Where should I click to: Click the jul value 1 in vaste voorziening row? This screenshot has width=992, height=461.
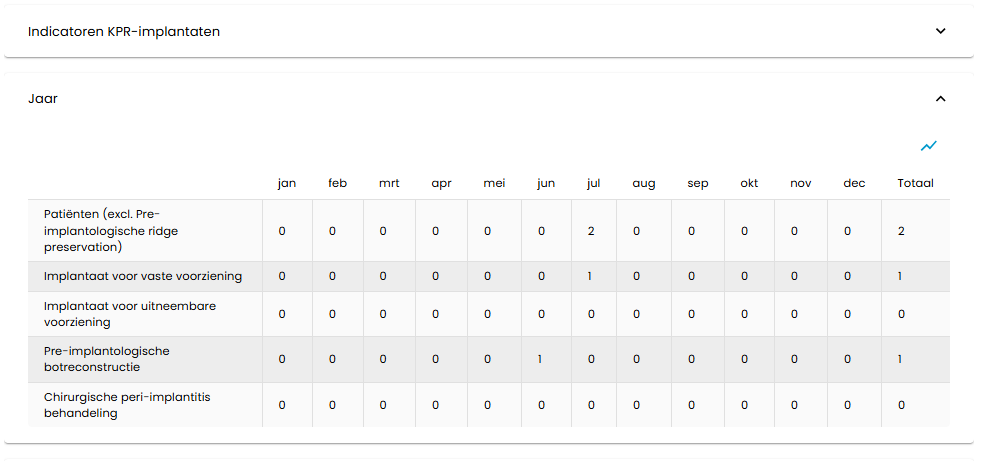(590, 276)
